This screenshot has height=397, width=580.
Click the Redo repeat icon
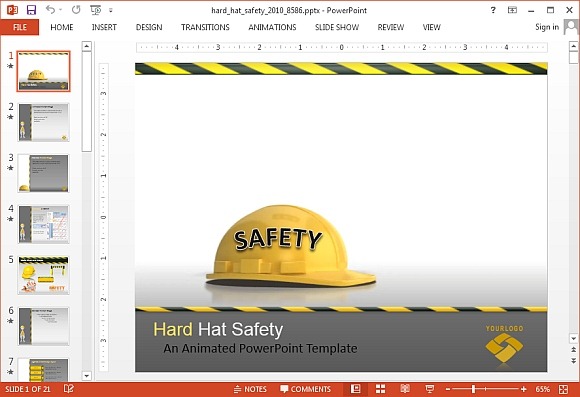(x=76, y=10)
